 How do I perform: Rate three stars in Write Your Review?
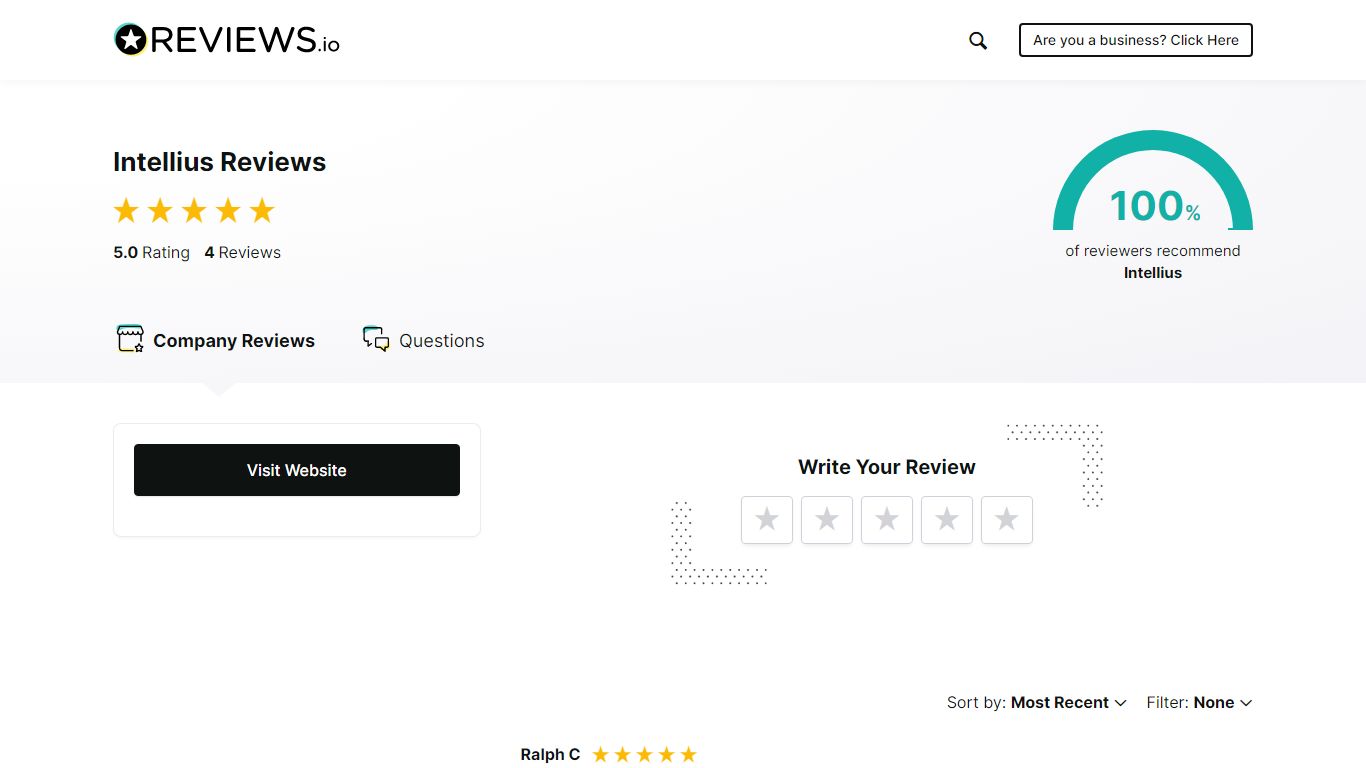coord(887,520)
